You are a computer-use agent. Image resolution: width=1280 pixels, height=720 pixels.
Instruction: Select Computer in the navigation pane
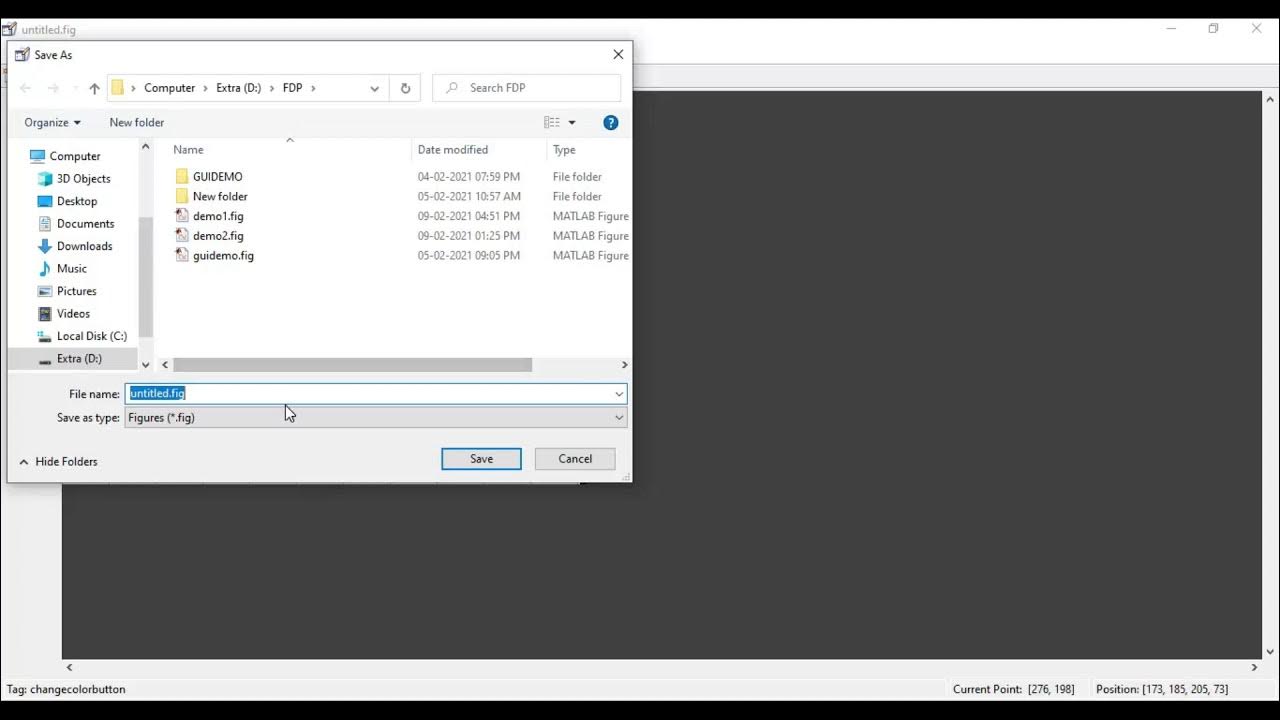pyautogui.click(x=75, y=156)
